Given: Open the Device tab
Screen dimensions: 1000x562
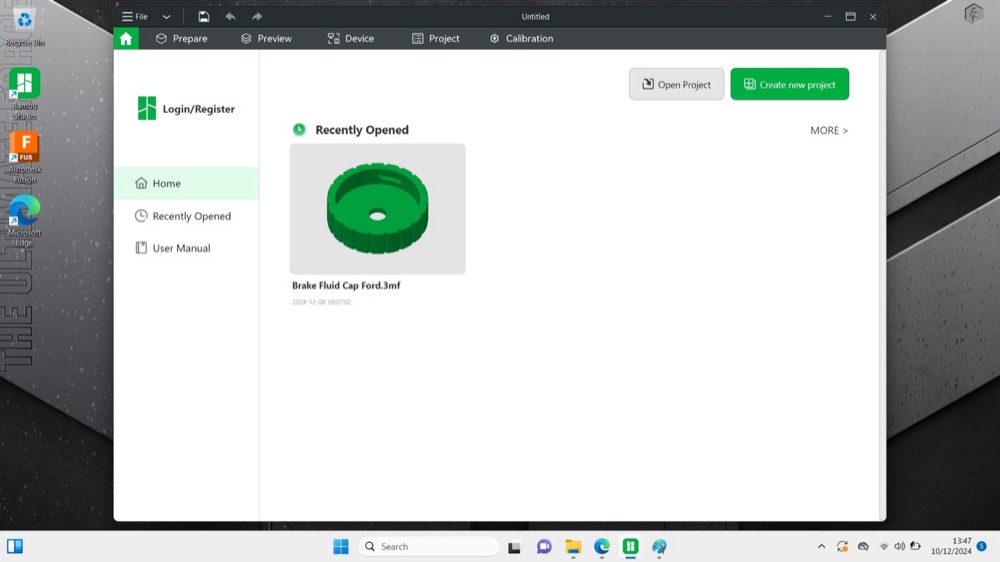Looking at the screenshot, I should pyautogui.click(x=351, y=38).
